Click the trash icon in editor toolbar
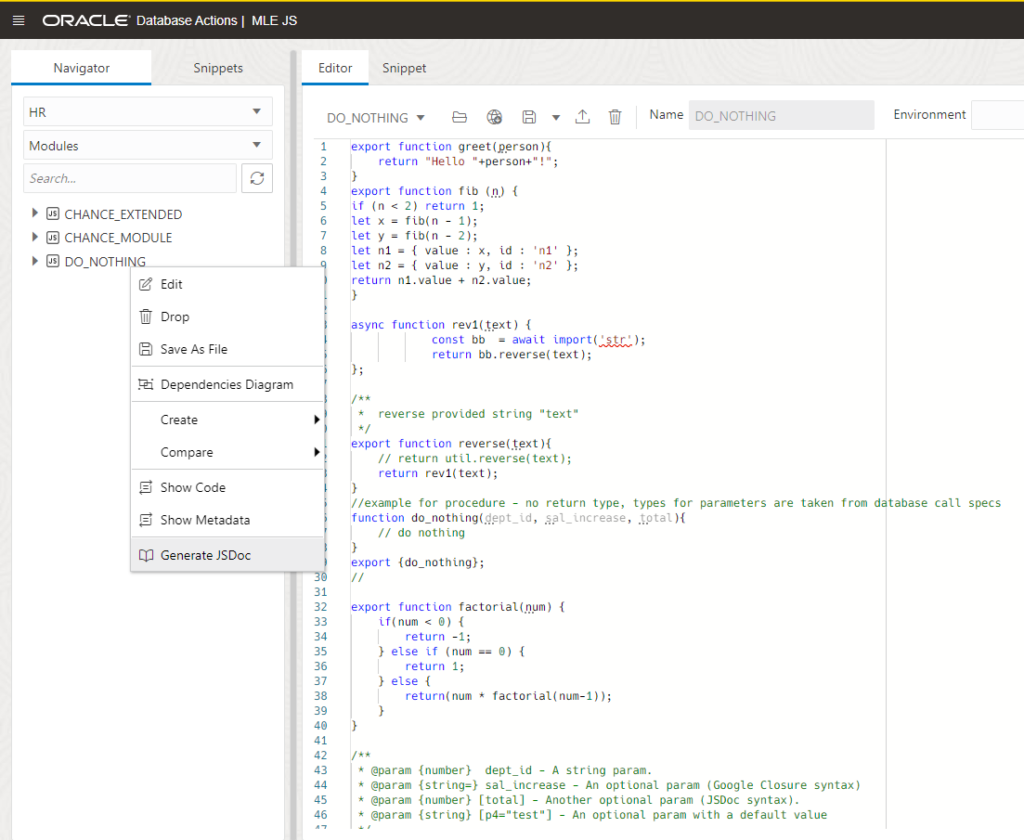 pyautogui.click(x=615, y=117)
